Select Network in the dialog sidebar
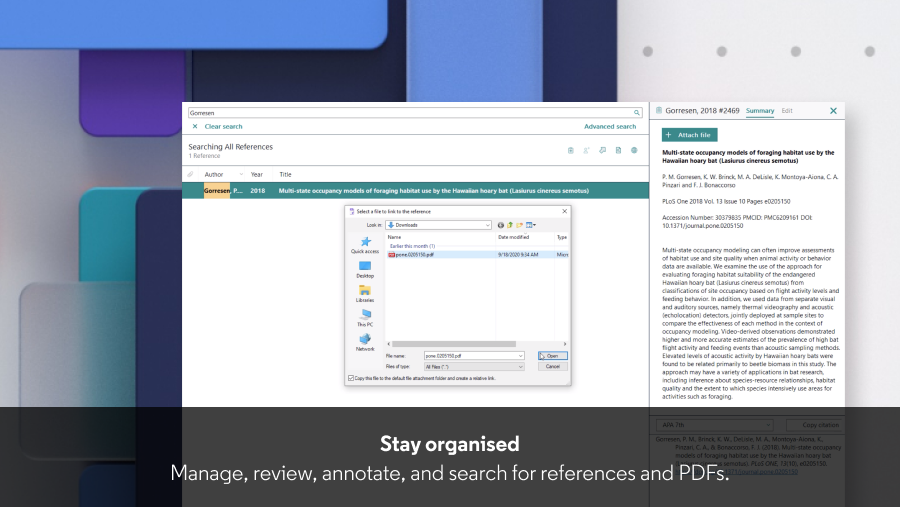The height and width of the screenshot is (507, 900). tap(365, 343)
